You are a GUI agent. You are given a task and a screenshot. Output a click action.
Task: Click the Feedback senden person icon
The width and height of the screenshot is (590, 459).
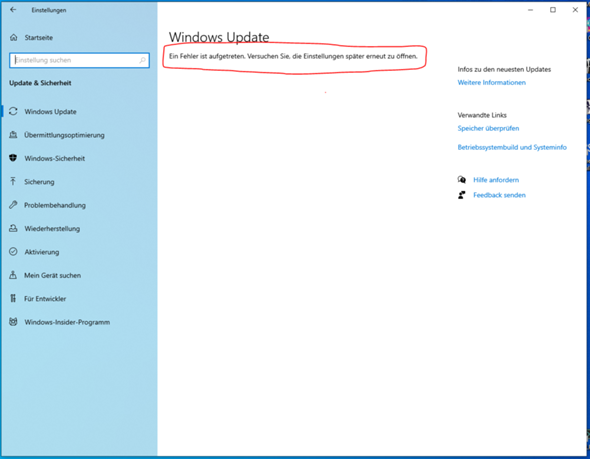point(462,195)
